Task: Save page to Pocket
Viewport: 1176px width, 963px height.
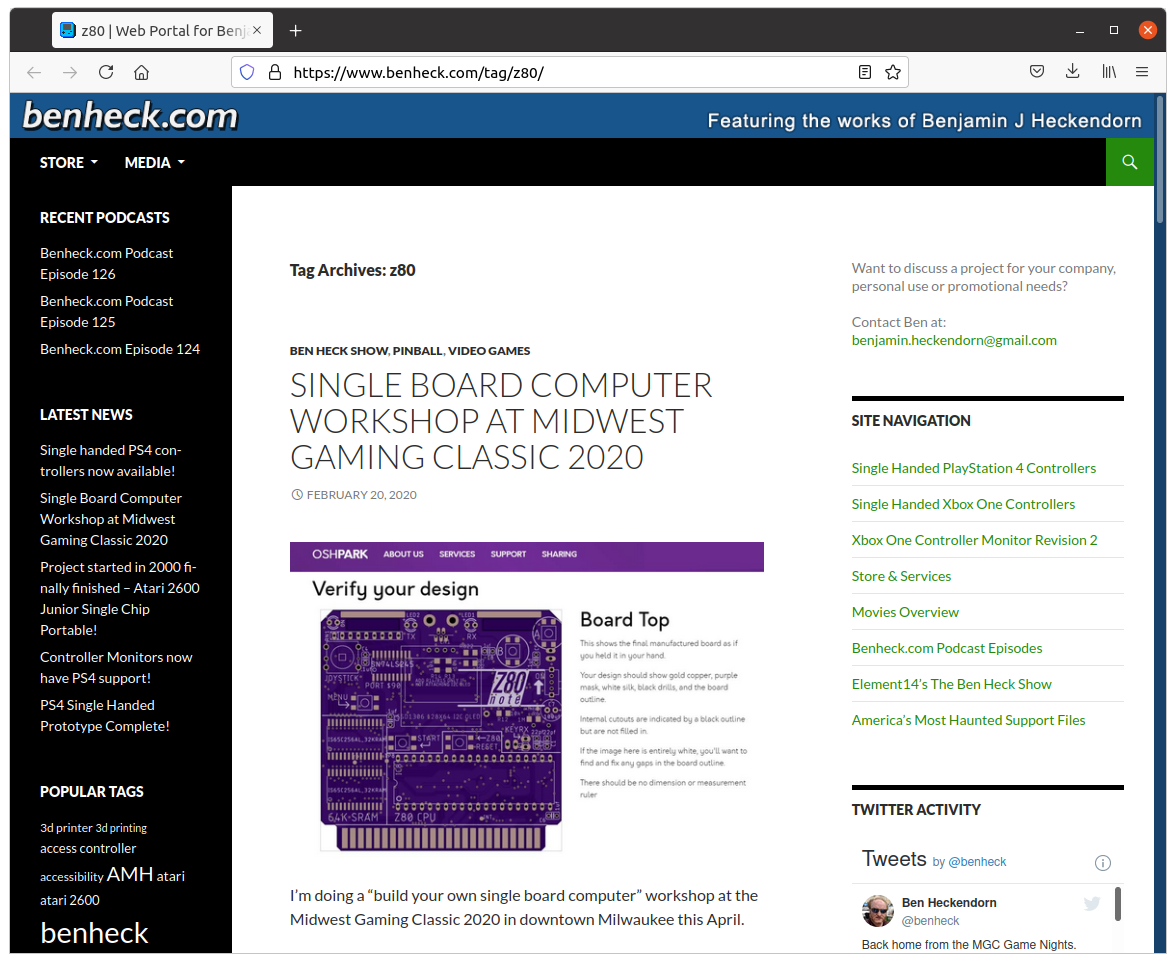Action: pos(1036,72)
